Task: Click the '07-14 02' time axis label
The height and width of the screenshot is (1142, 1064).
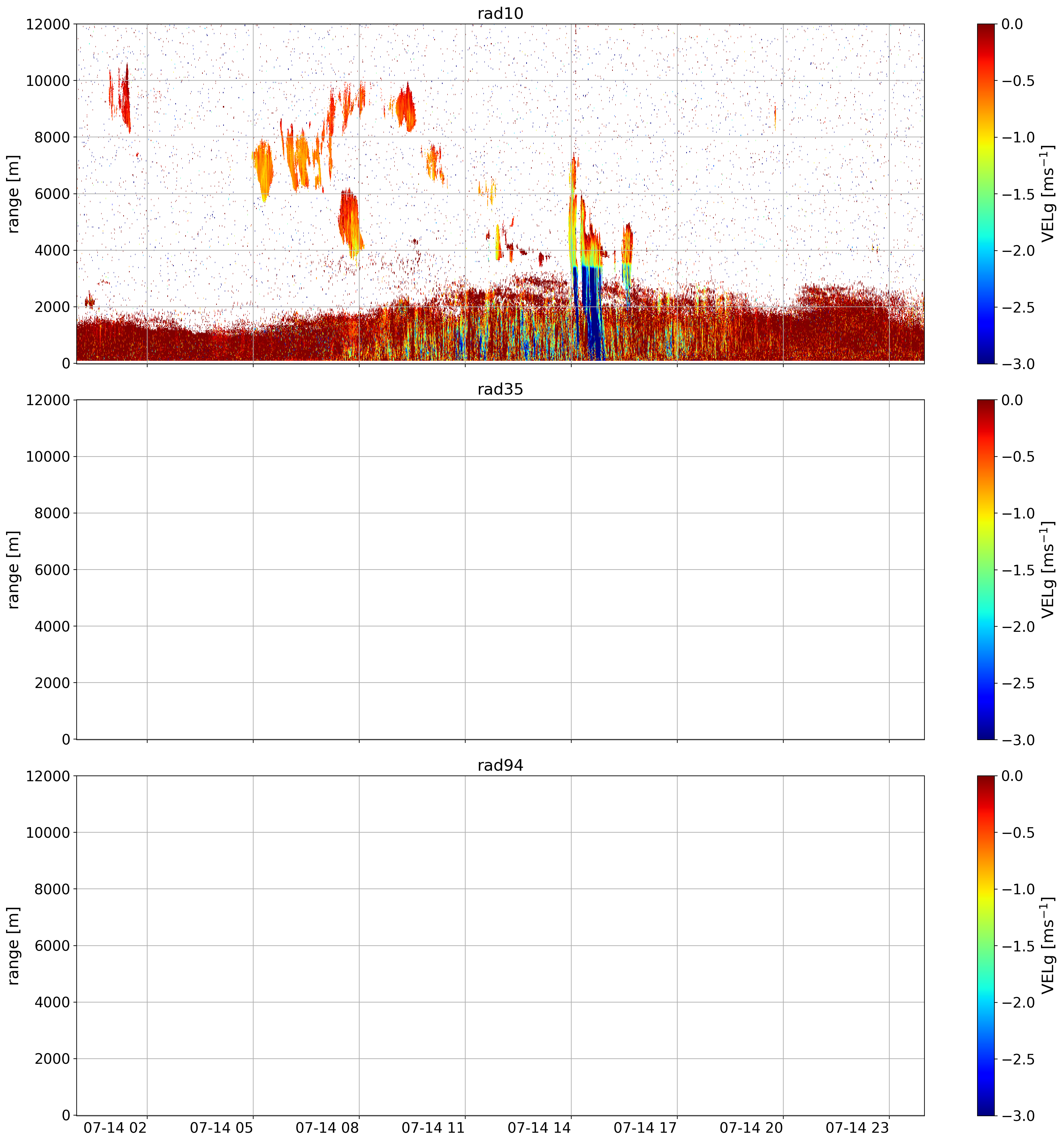Action: [115, 1128]
